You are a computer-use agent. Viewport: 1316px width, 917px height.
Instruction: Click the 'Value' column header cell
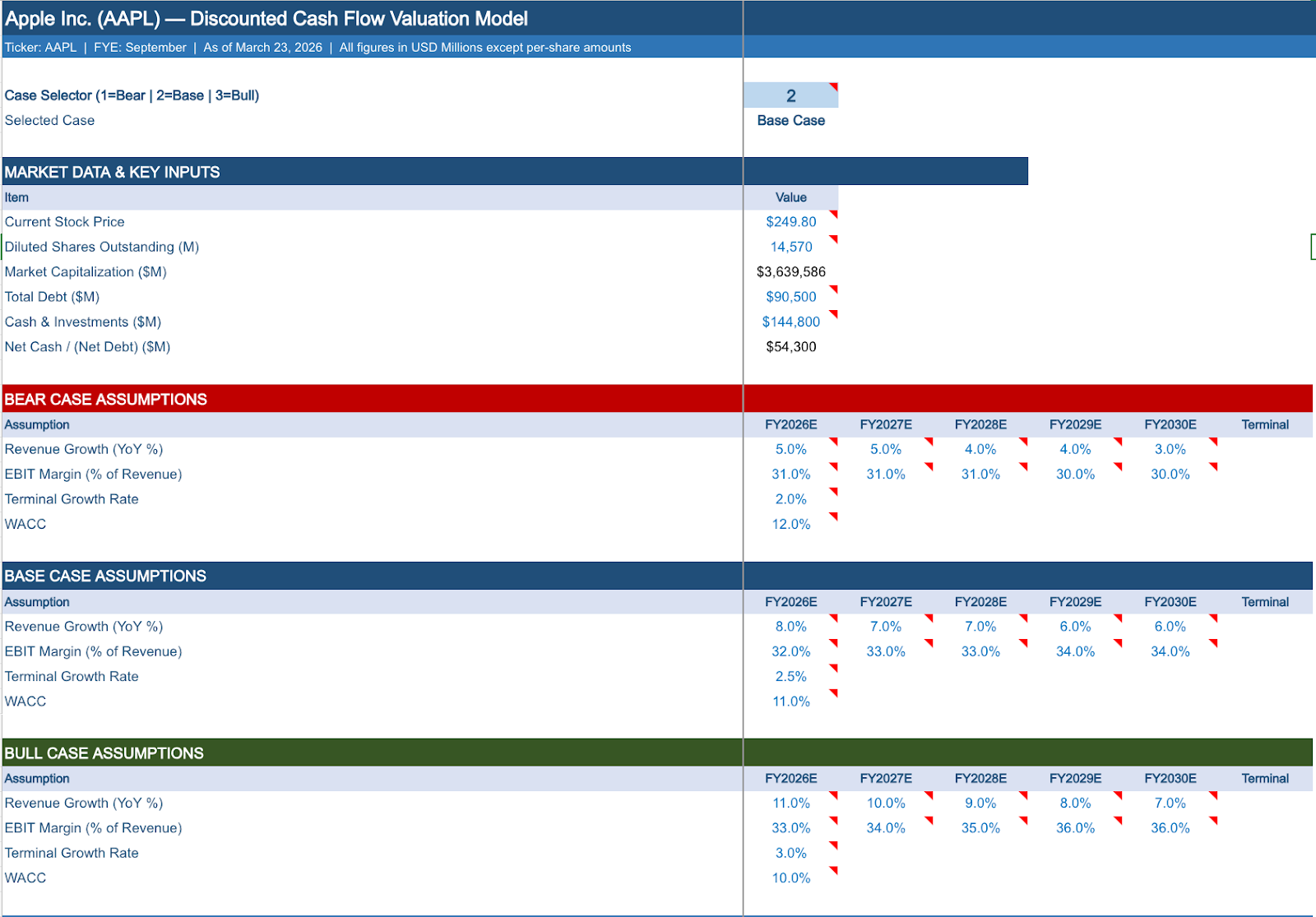[790, 197]
